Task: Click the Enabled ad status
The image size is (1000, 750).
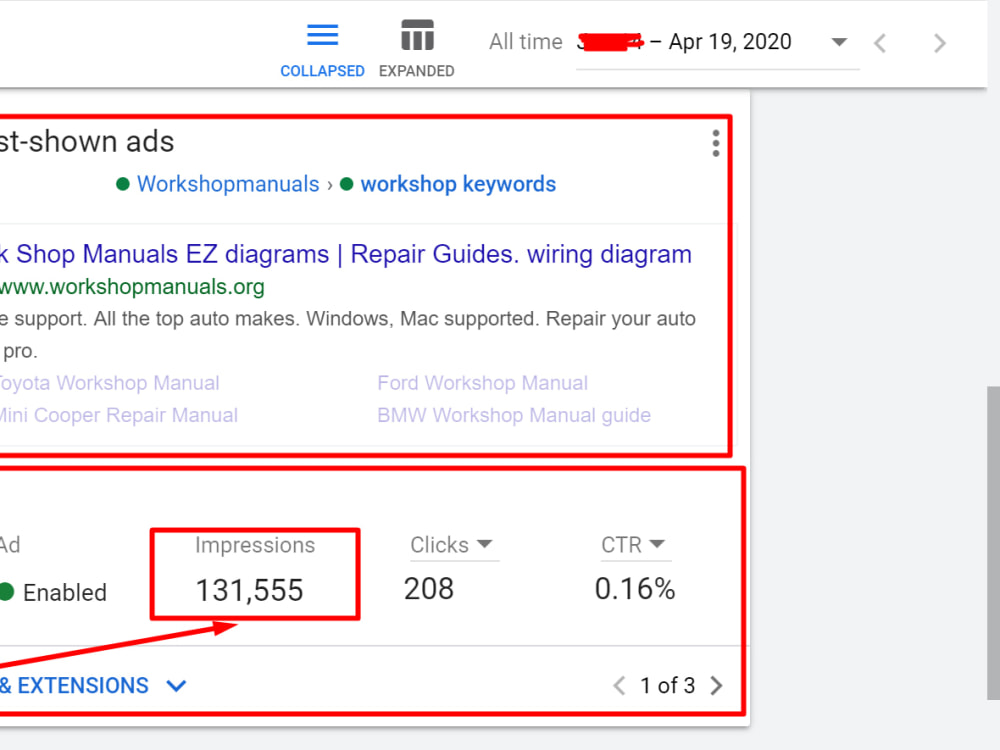Action: click(x=54, y=592)
